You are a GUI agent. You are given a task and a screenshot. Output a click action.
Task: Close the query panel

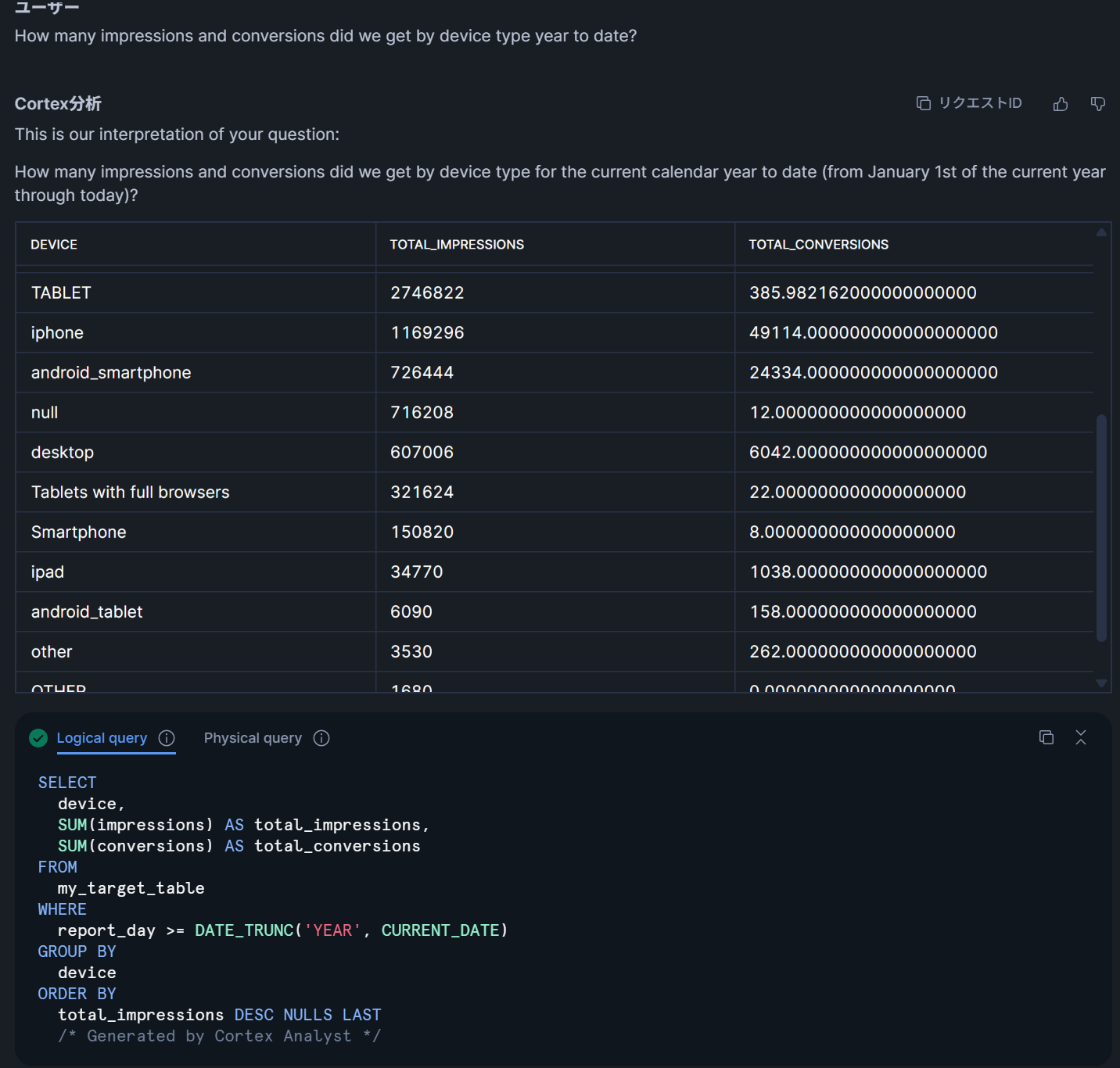[x=1080, y=737]
